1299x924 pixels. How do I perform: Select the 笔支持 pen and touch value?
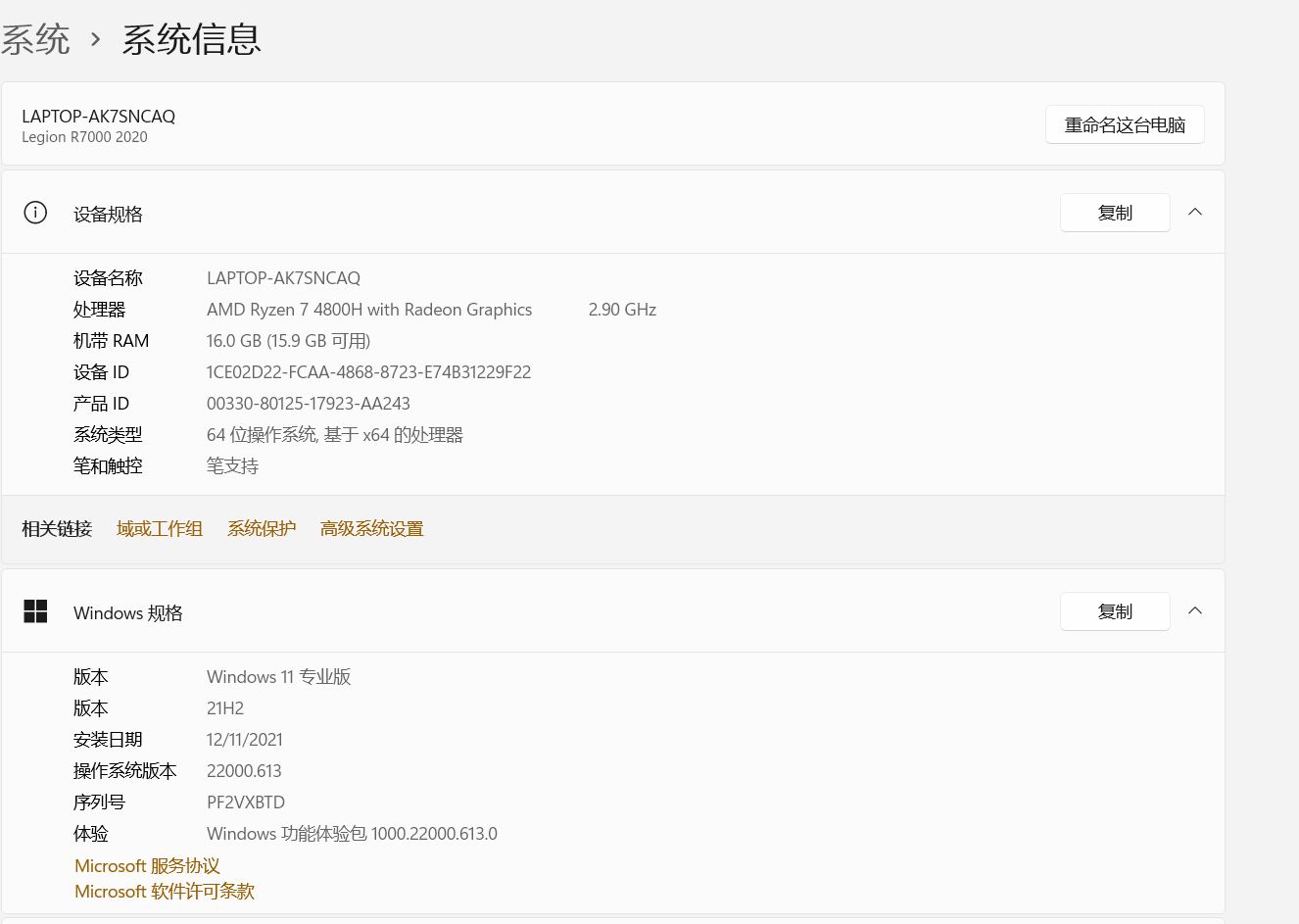(x=232, y=466)
